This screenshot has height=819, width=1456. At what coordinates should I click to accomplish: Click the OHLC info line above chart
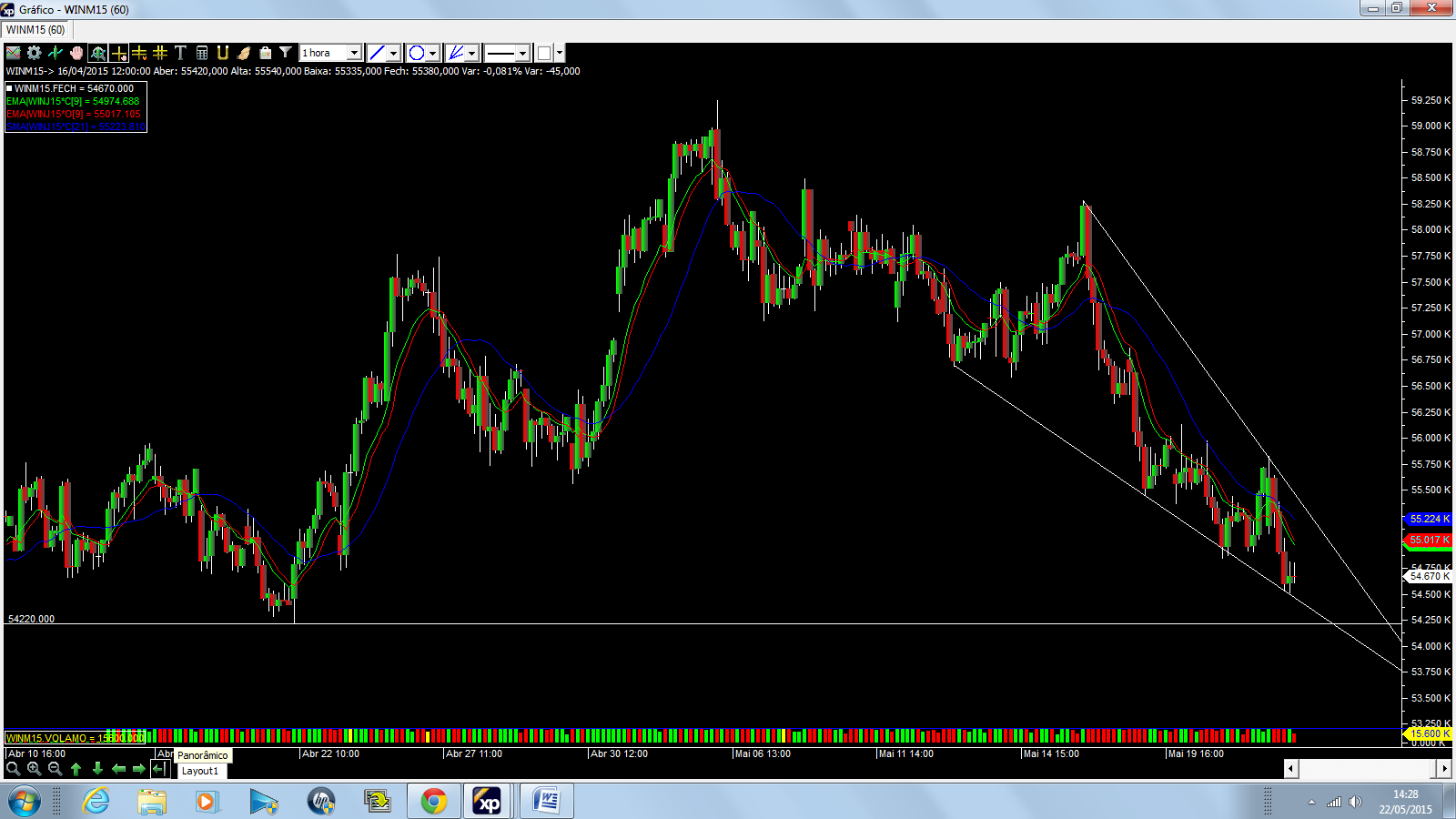[x=293, y=71]
